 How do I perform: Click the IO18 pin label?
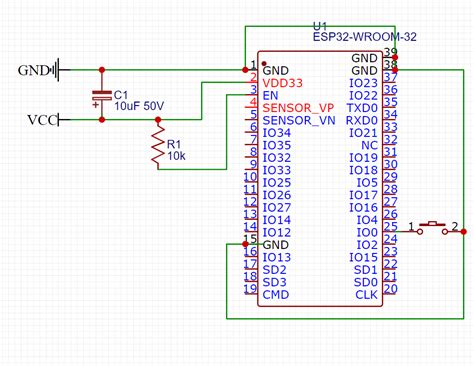(363, 170)
